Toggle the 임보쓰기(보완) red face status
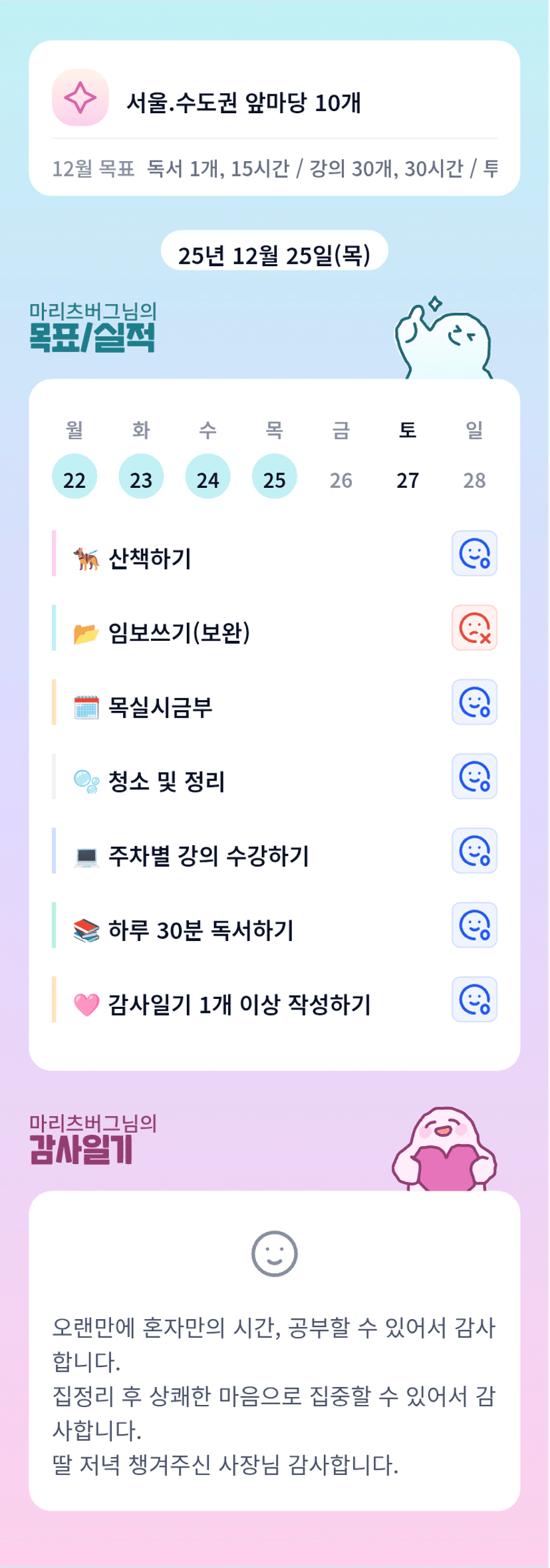The width and height of the screenshot is (550, 1568). (x=474, y=628)
